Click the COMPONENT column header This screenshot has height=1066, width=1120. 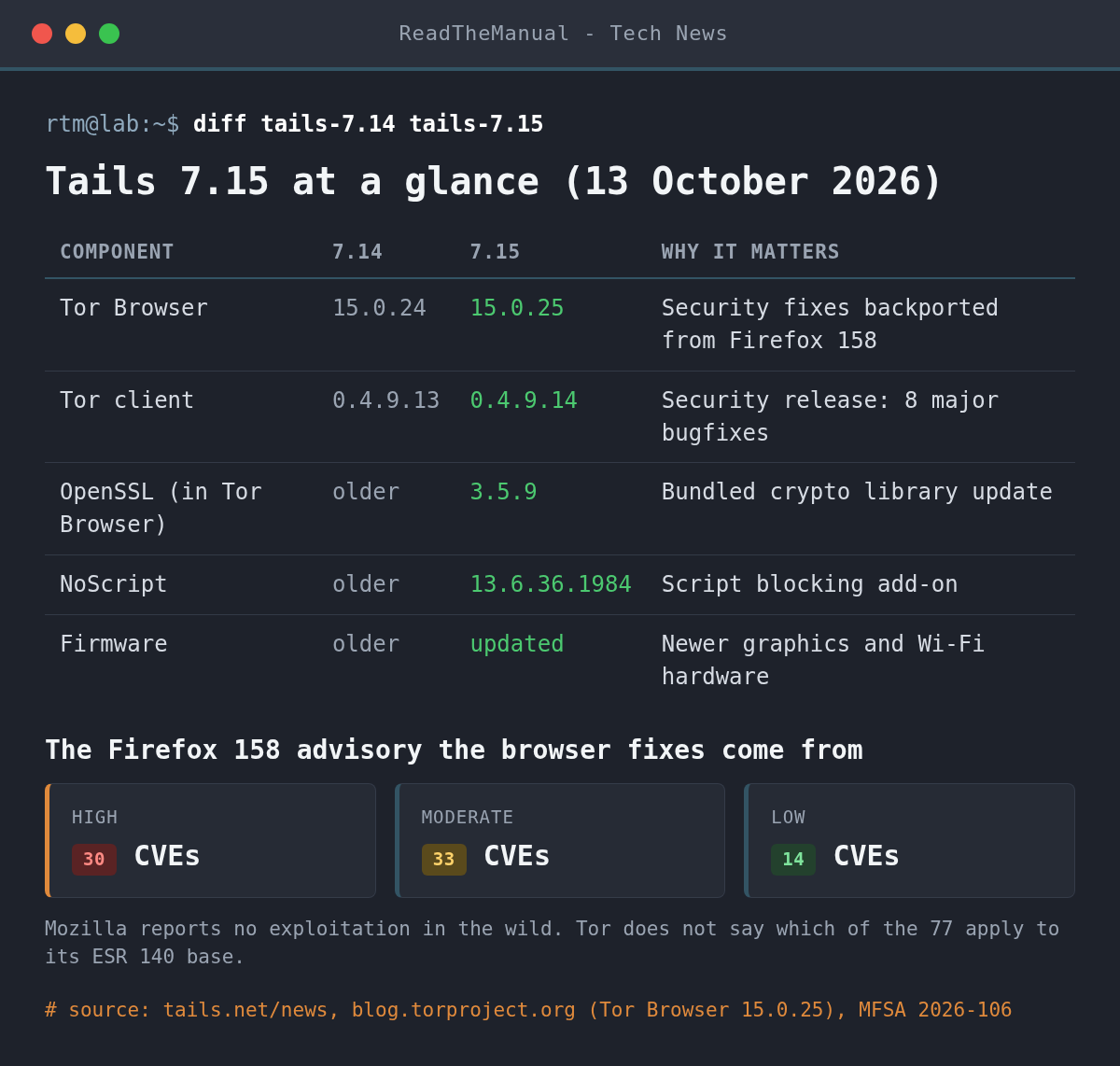point(117,252)
